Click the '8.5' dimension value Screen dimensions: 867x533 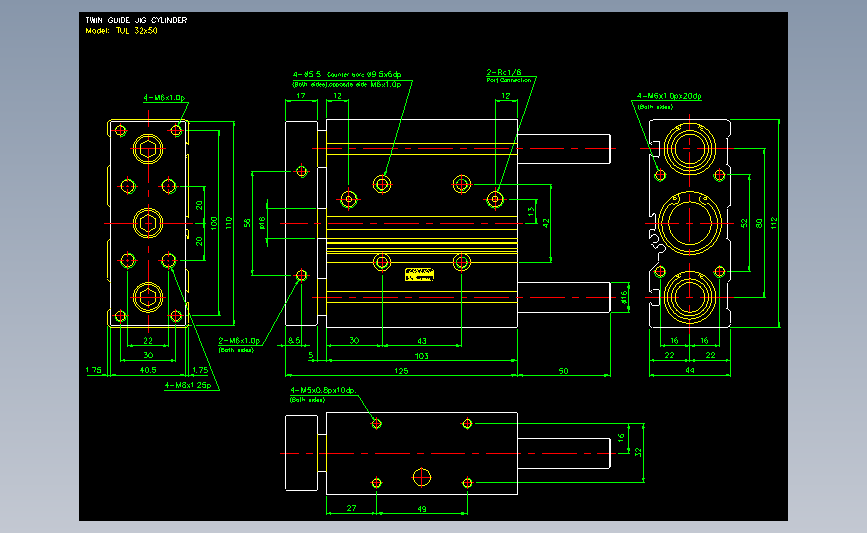pos(294,341)
